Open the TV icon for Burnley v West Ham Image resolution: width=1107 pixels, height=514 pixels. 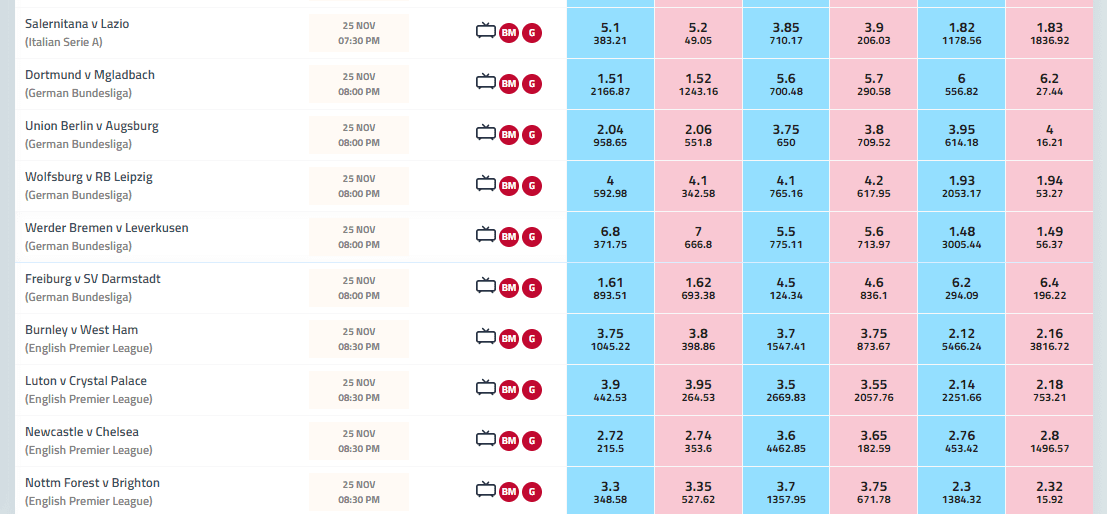point(485,337)
